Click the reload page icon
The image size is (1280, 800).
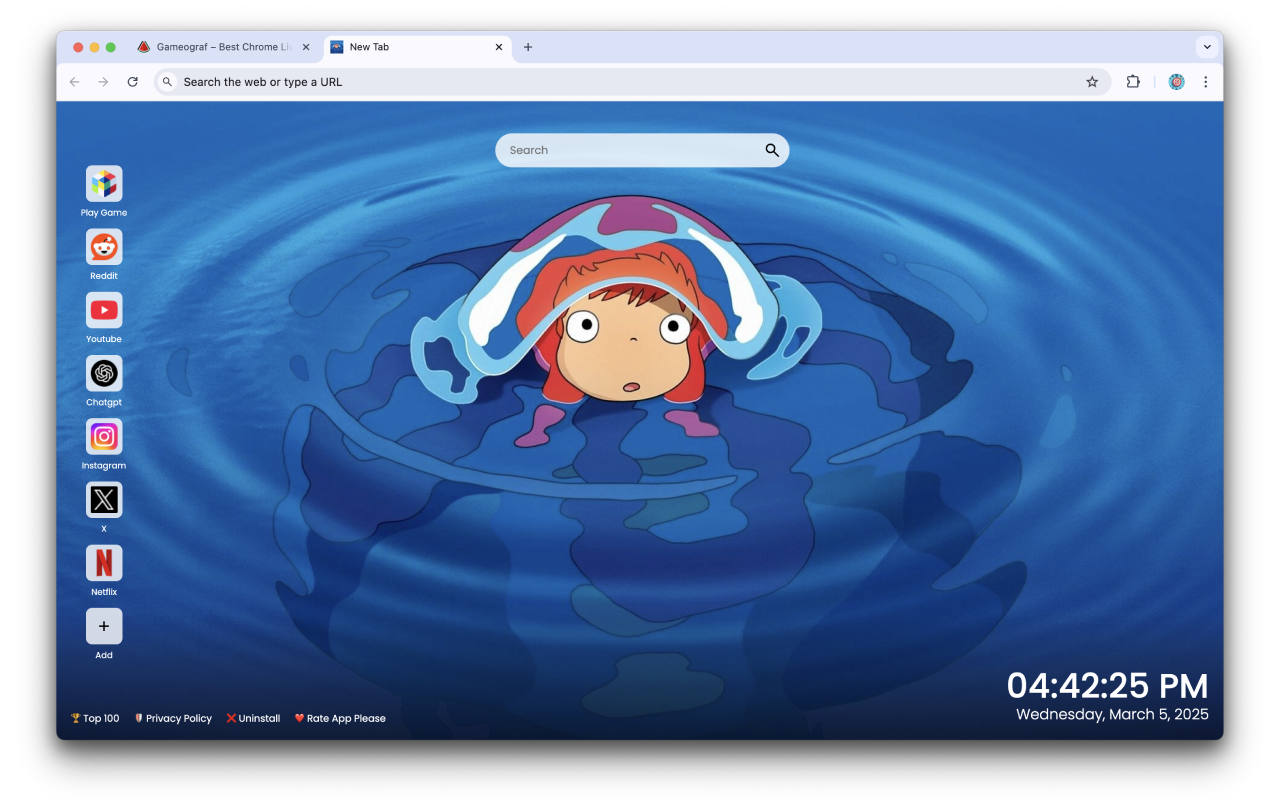[133, 81]
